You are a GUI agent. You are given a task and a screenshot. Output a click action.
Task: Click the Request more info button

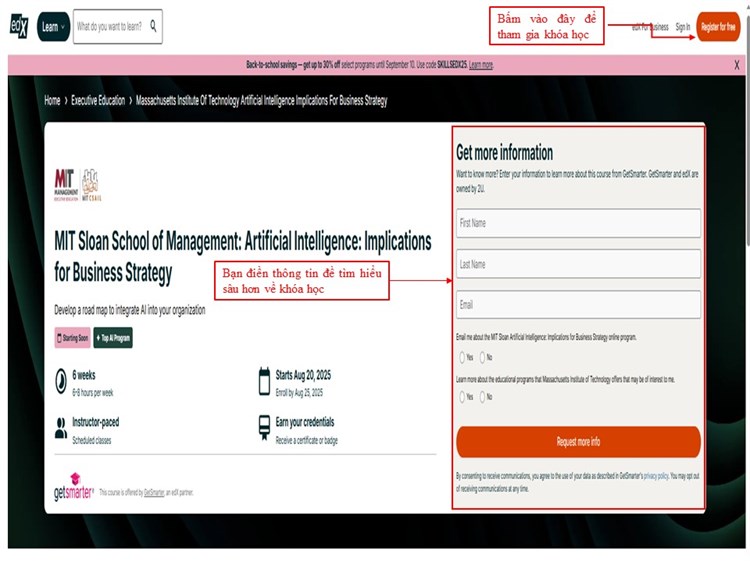[x=578, y=441]
